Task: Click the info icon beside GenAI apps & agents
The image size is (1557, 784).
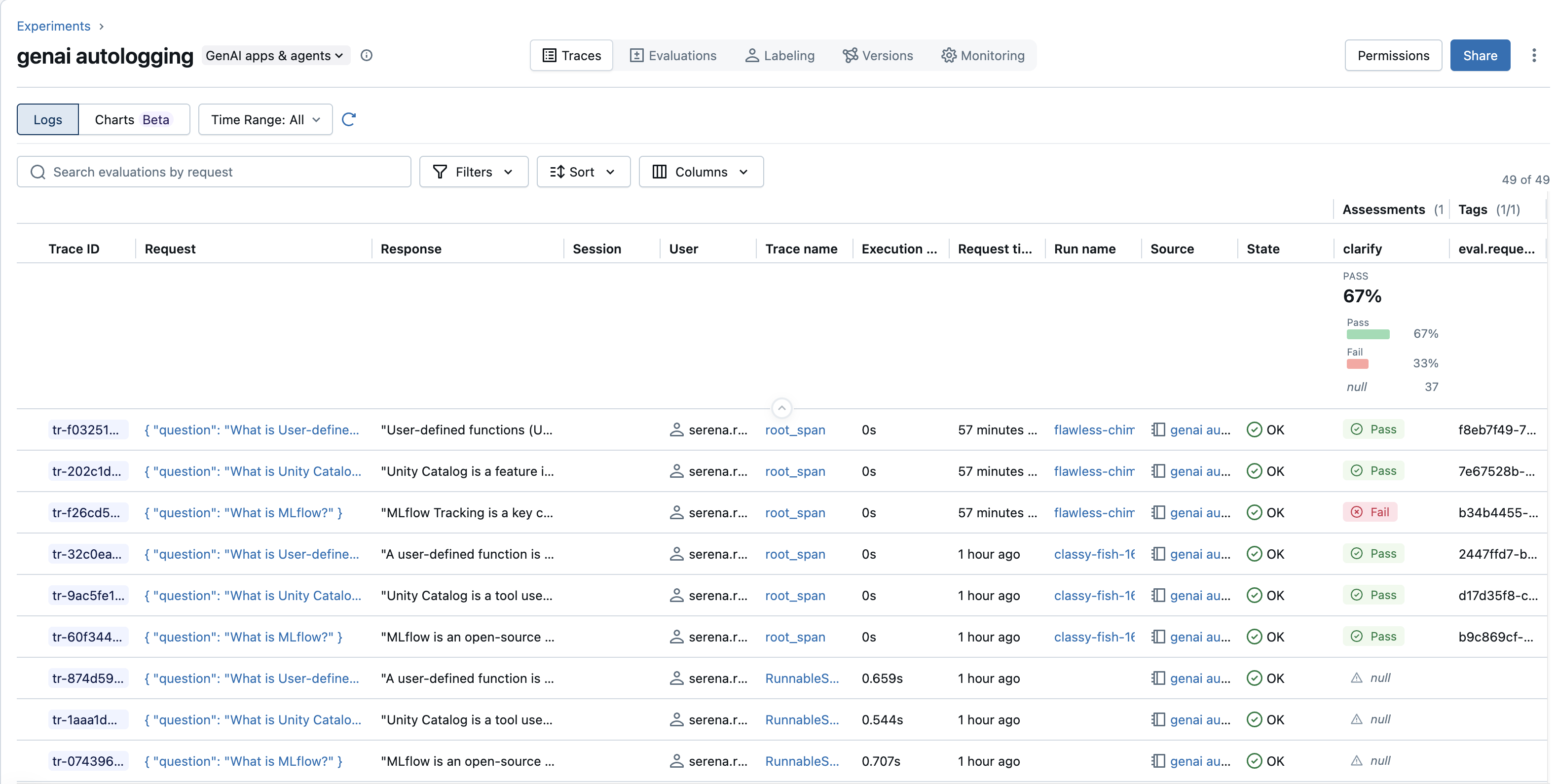Action: point(366,55)
